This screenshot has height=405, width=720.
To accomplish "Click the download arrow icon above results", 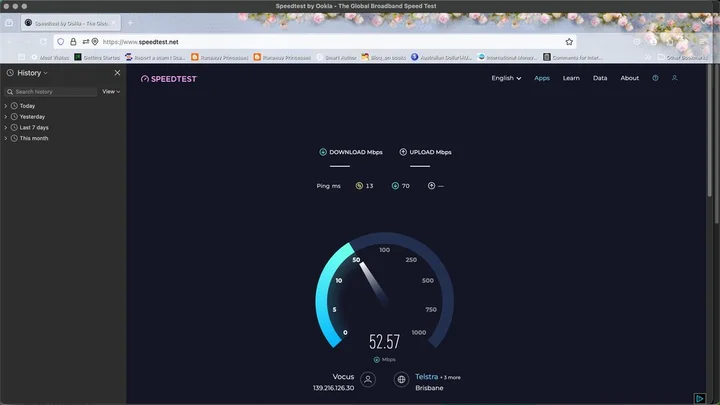I will [x=323, y=152].
